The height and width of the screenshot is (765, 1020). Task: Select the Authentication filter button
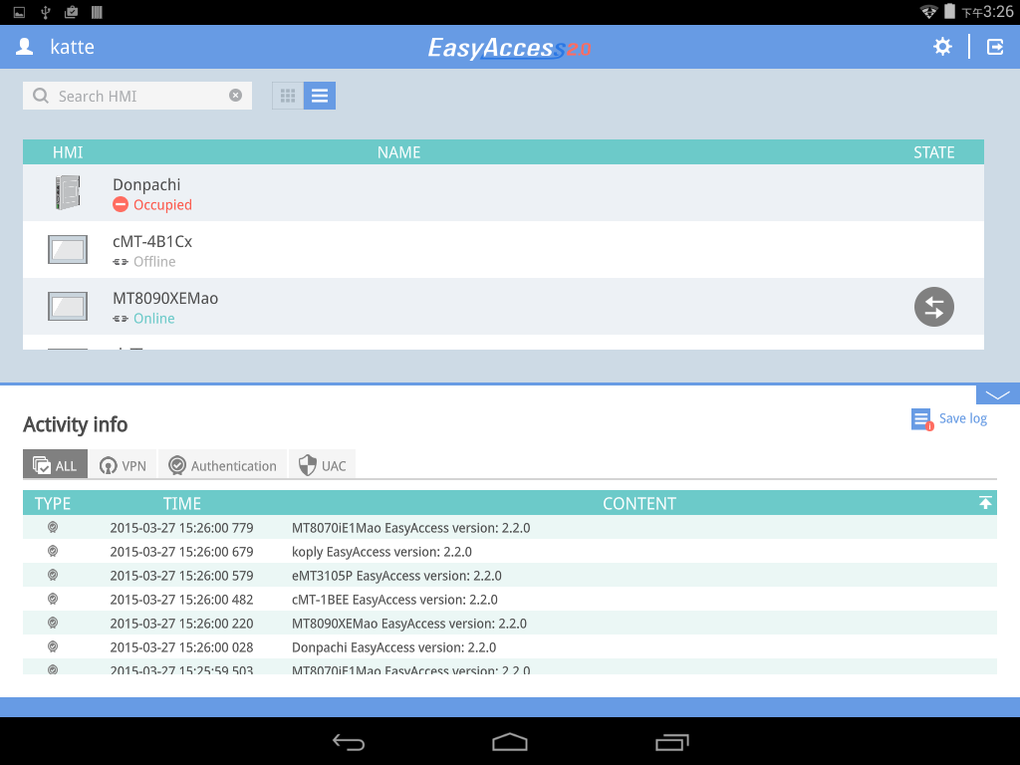pyautogui.click(x=222, y=464)
